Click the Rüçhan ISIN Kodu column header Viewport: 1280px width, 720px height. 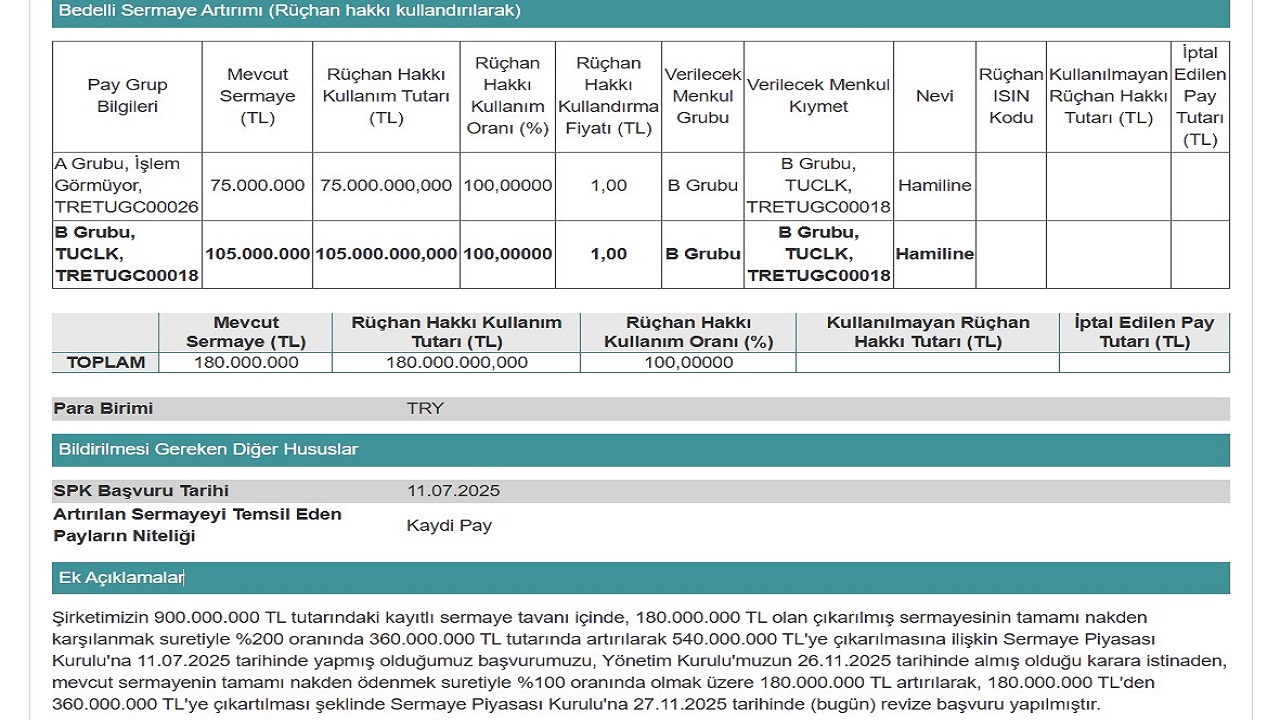click(1010, 96)
